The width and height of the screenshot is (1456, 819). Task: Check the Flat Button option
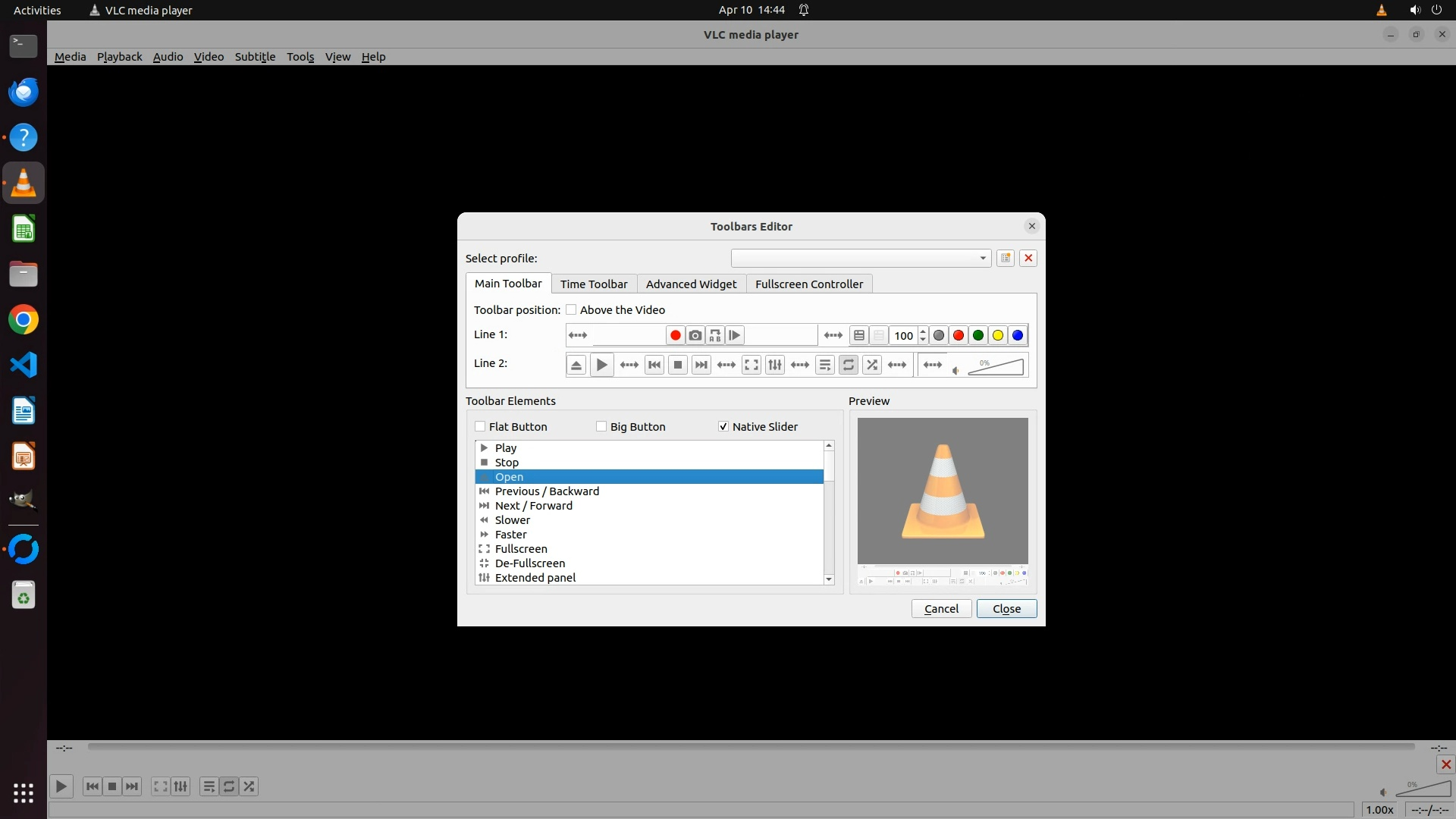480,426
